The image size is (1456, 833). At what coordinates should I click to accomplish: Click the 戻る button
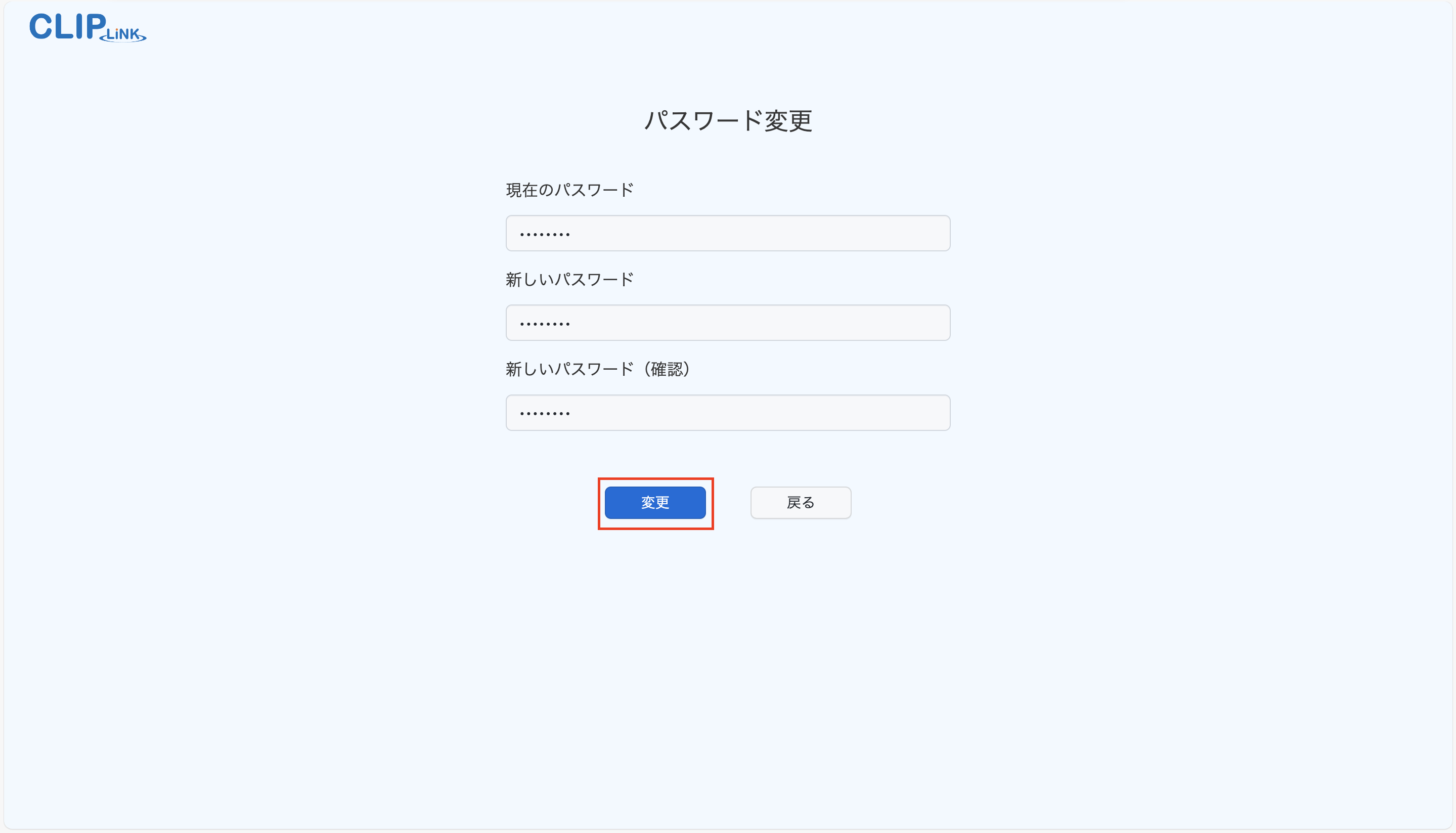pyautogui.click(x=800, y=502)
